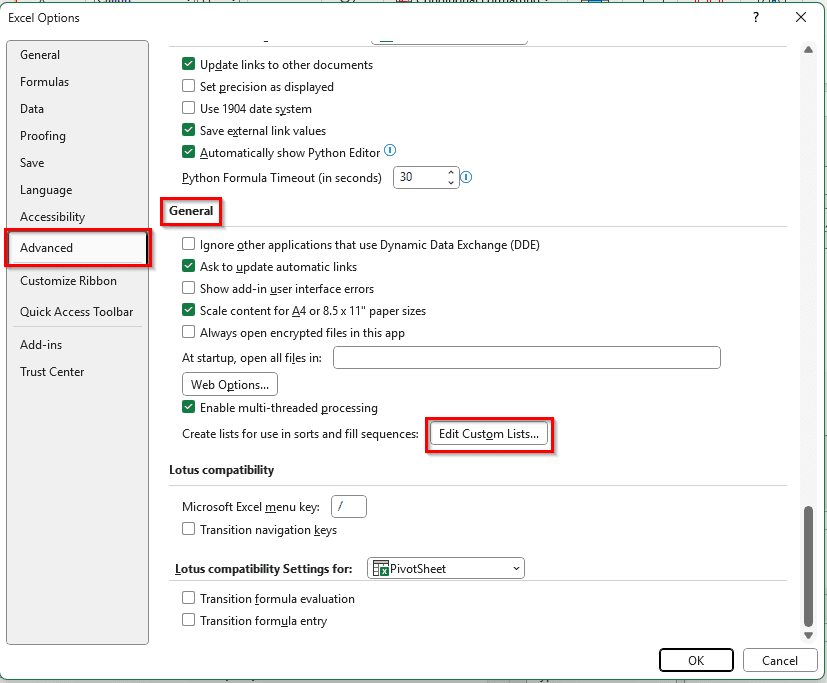Check Transition navigation keys option
Viewport: 827px width, 683px height.
[x=189, y=530]
